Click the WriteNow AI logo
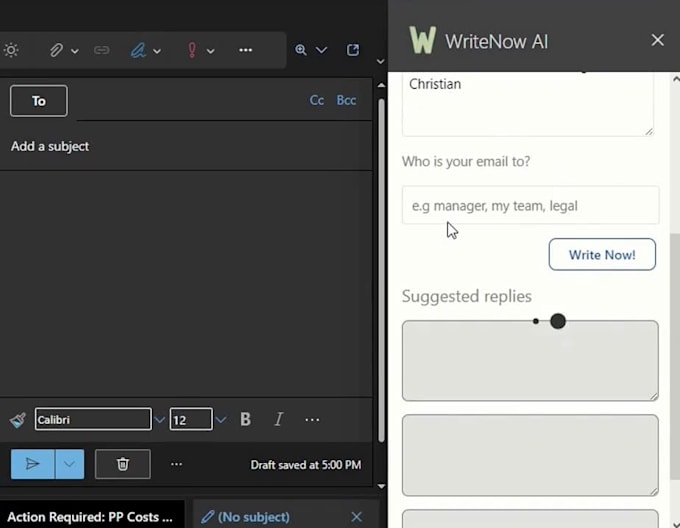 coord(422,40)
